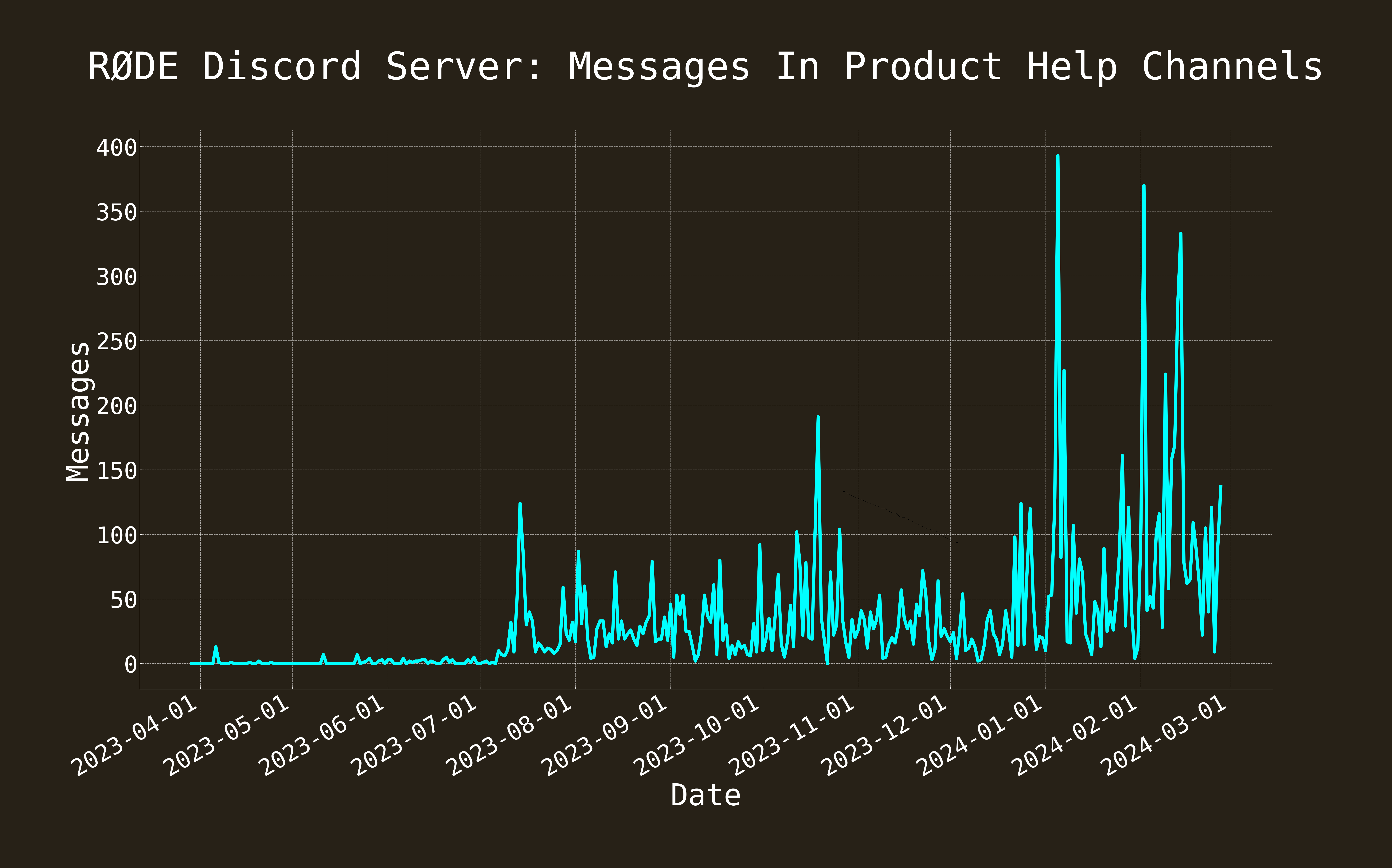Click the y-axis tick label '300'
Screen dimensions: 1392x868
(x=117, y=277)
